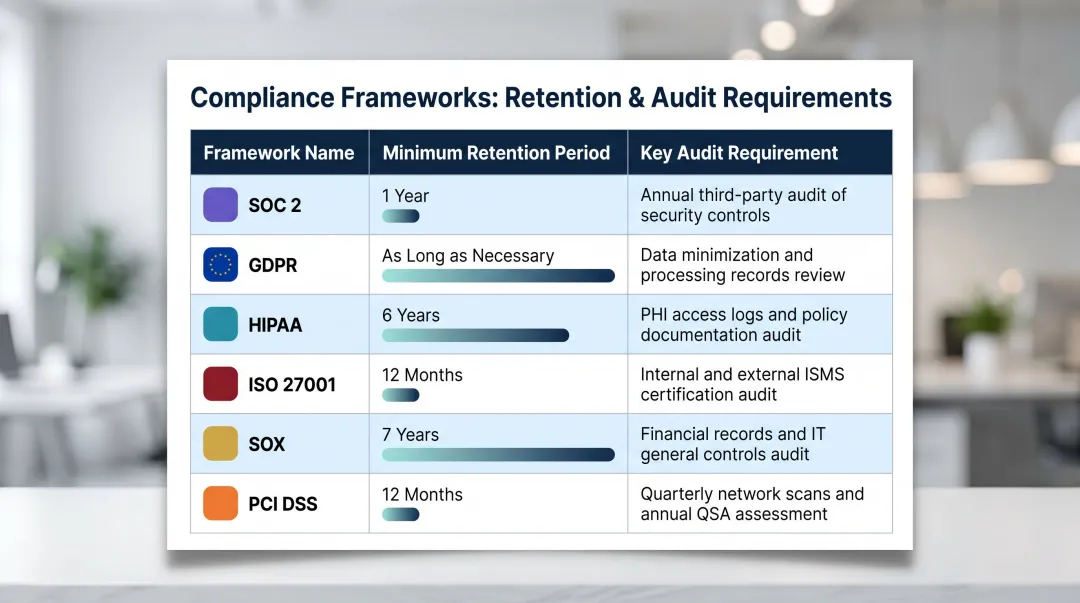Click 'Quarterly network scans and annual QSA assessment'
Image resolution: width=1080 pixels, height=603 pixels.
(752, 504)
